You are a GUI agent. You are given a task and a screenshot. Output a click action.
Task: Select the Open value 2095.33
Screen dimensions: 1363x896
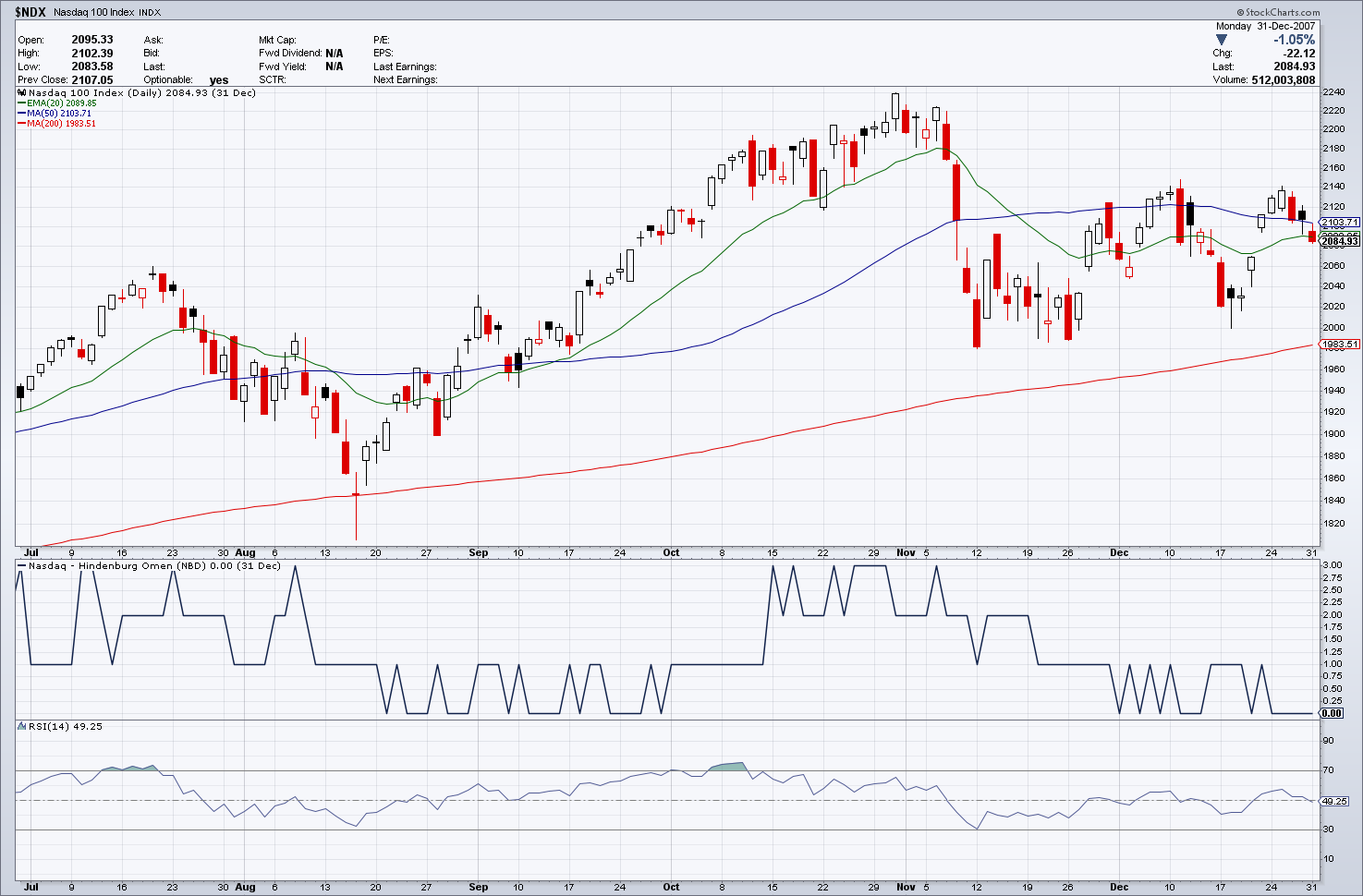pos(92,40)
